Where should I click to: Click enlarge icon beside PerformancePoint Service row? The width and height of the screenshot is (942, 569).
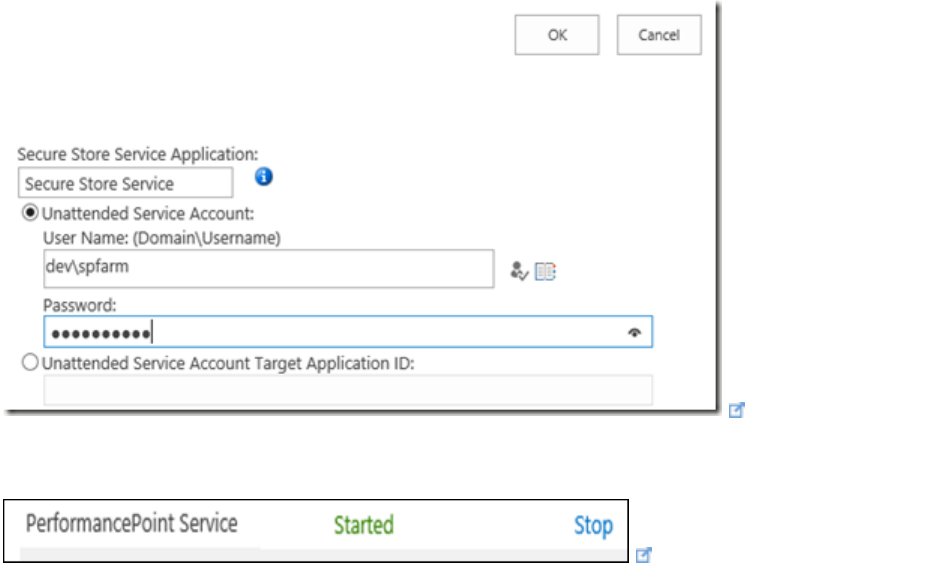[x=645, y=553]
